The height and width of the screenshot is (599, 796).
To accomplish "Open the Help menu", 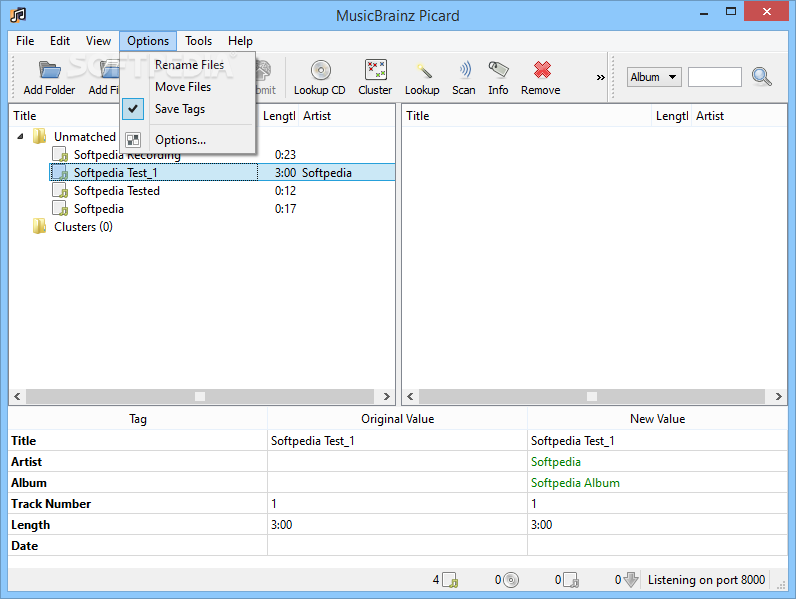I will pos(240,41).
